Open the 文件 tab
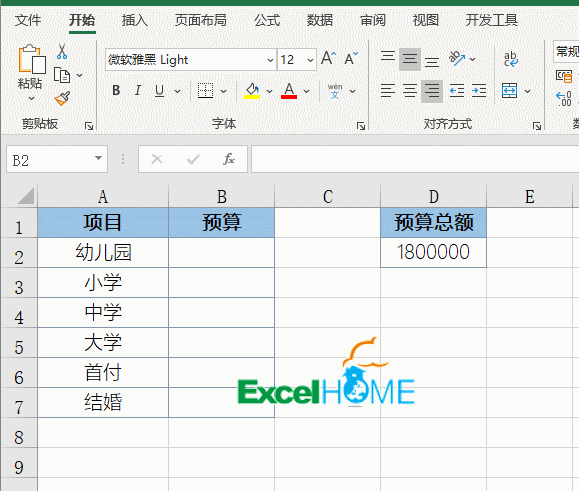This screenshot has width=579, height=491. (28, 20)
